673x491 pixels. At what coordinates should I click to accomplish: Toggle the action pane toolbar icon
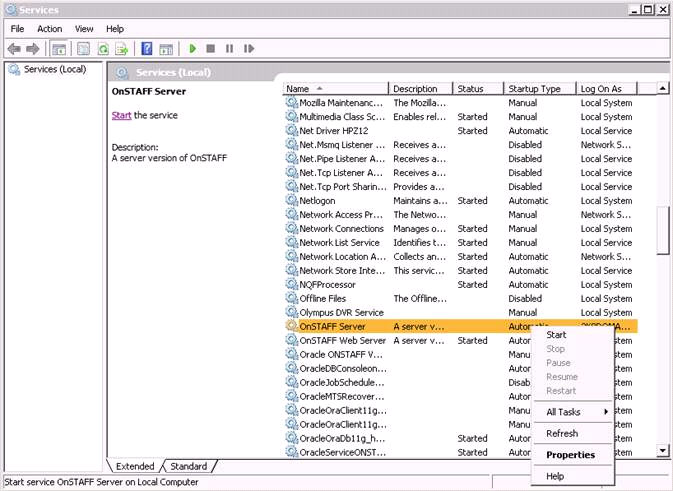click(x=166, y=49)
